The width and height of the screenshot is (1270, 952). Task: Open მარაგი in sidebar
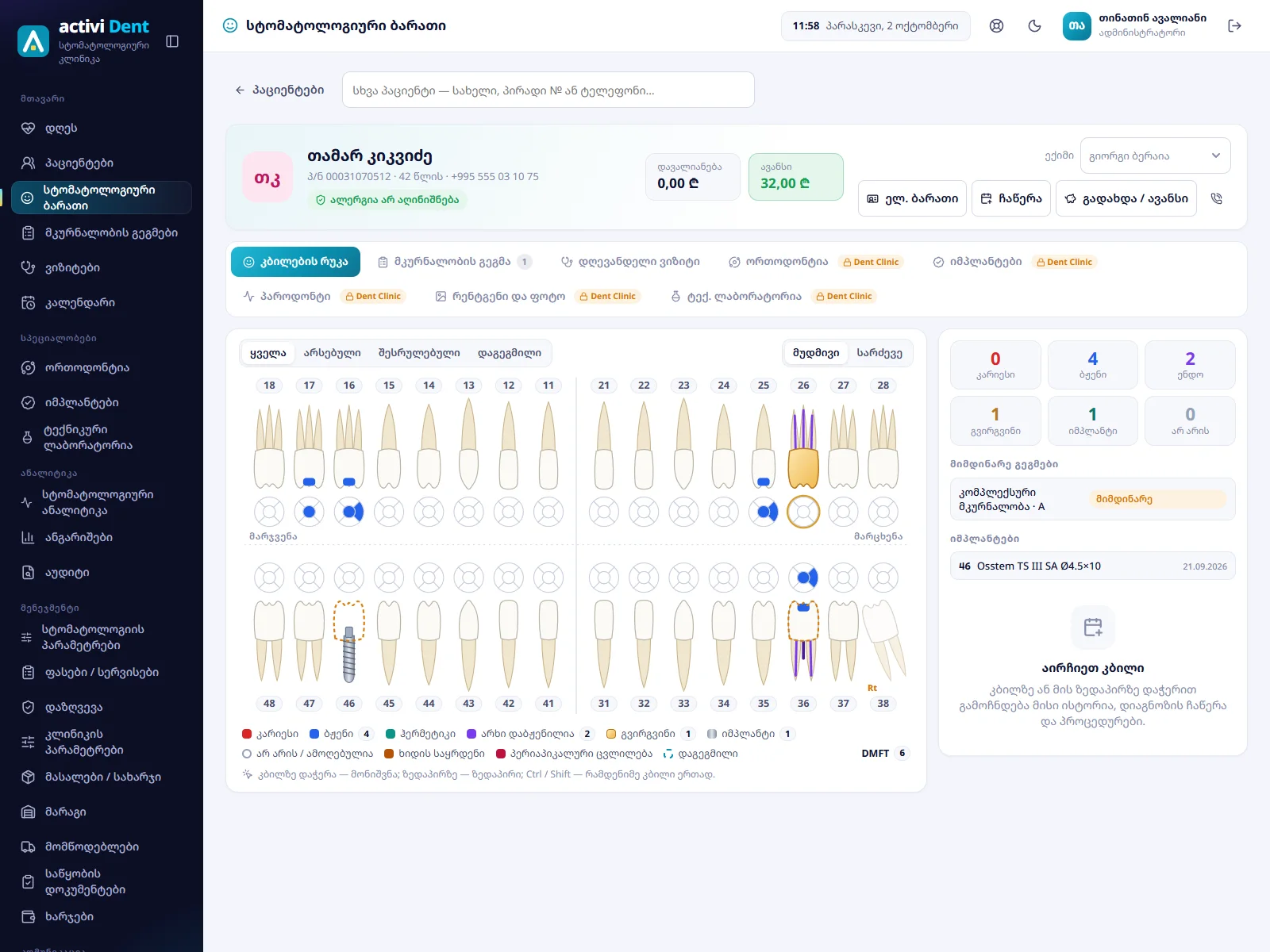point(102,812)
